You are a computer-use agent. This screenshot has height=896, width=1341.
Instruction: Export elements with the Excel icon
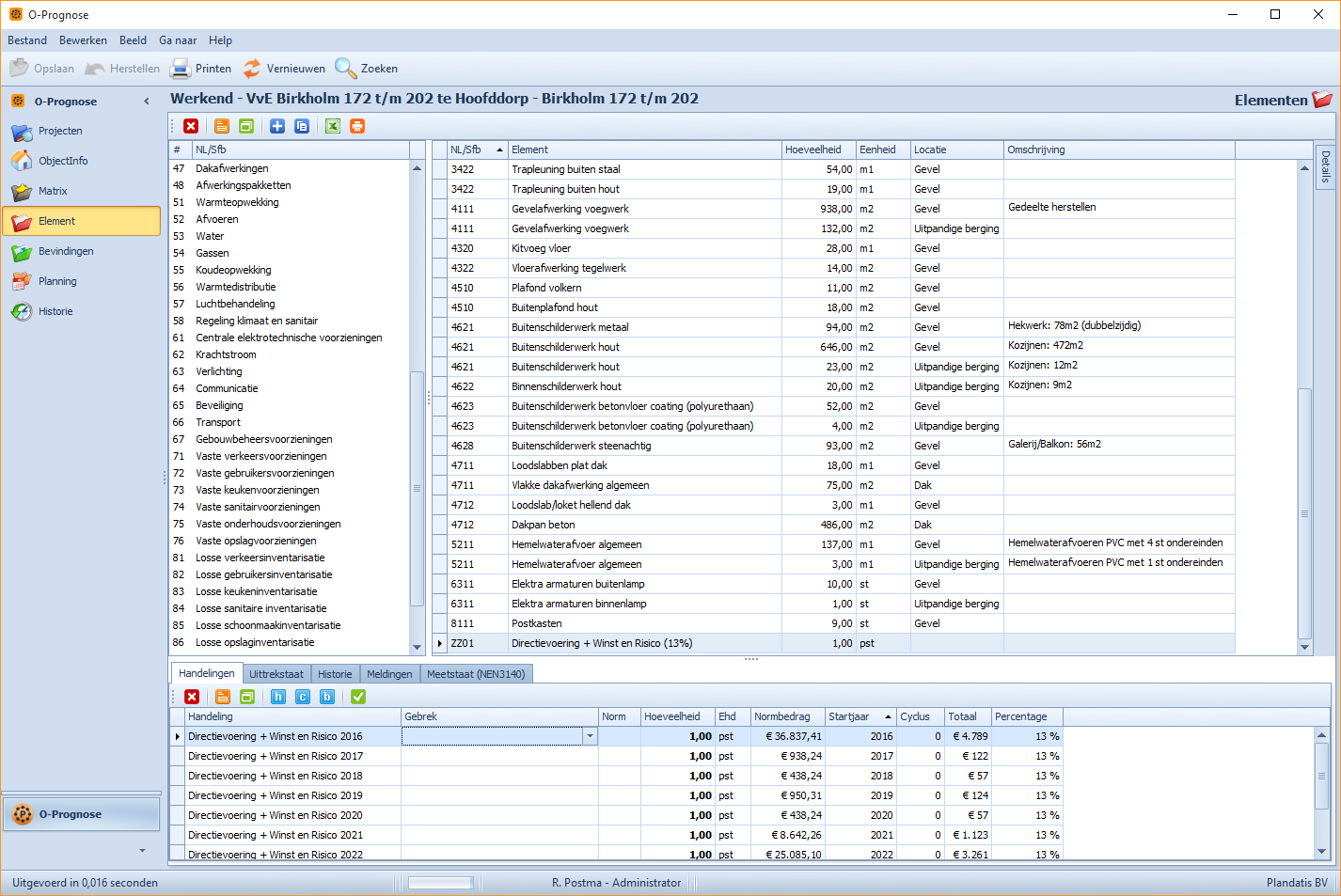pos(333,126)
